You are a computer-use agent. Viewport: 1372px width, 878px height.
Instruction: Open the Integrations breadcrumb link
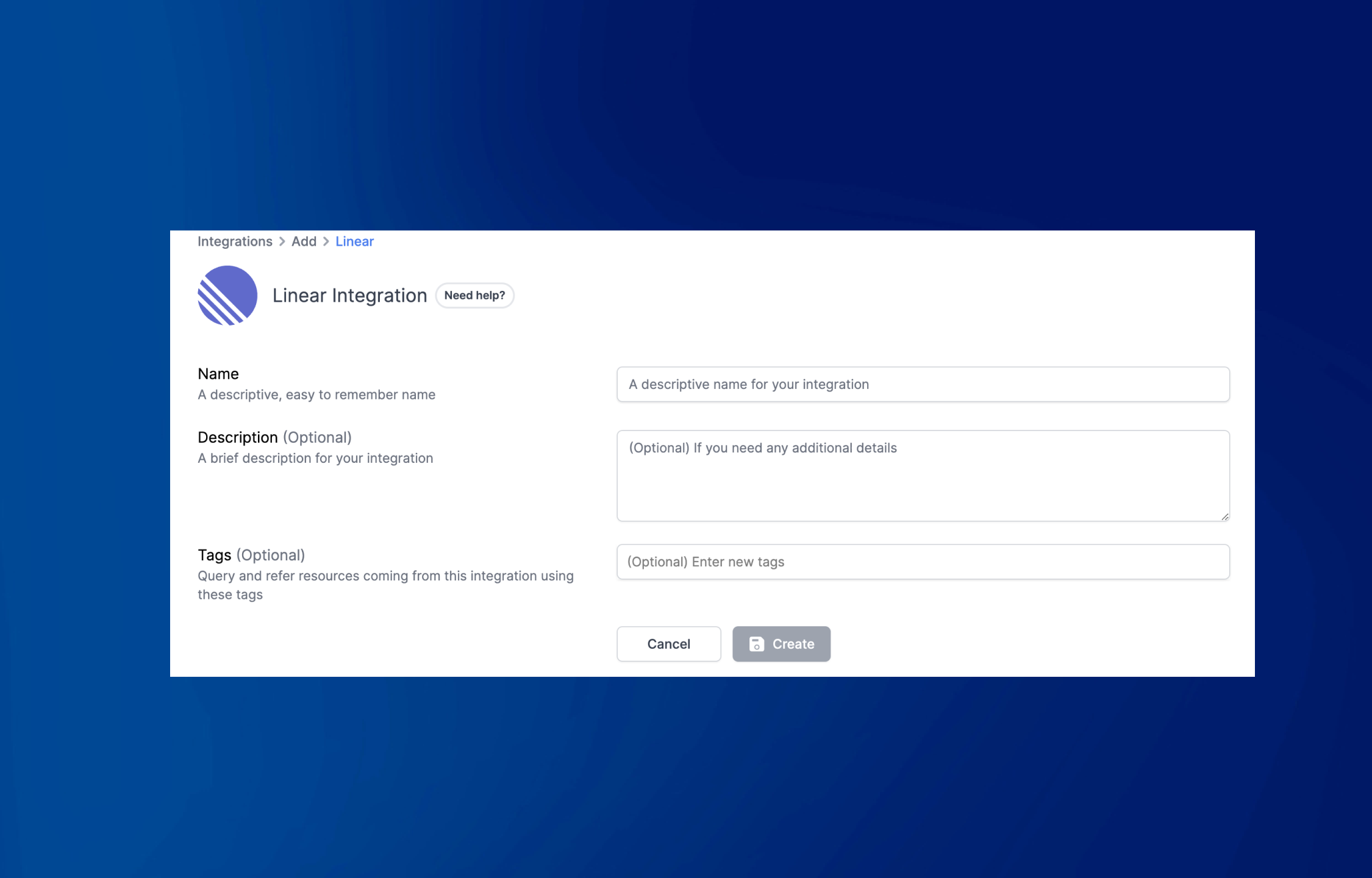235,241
